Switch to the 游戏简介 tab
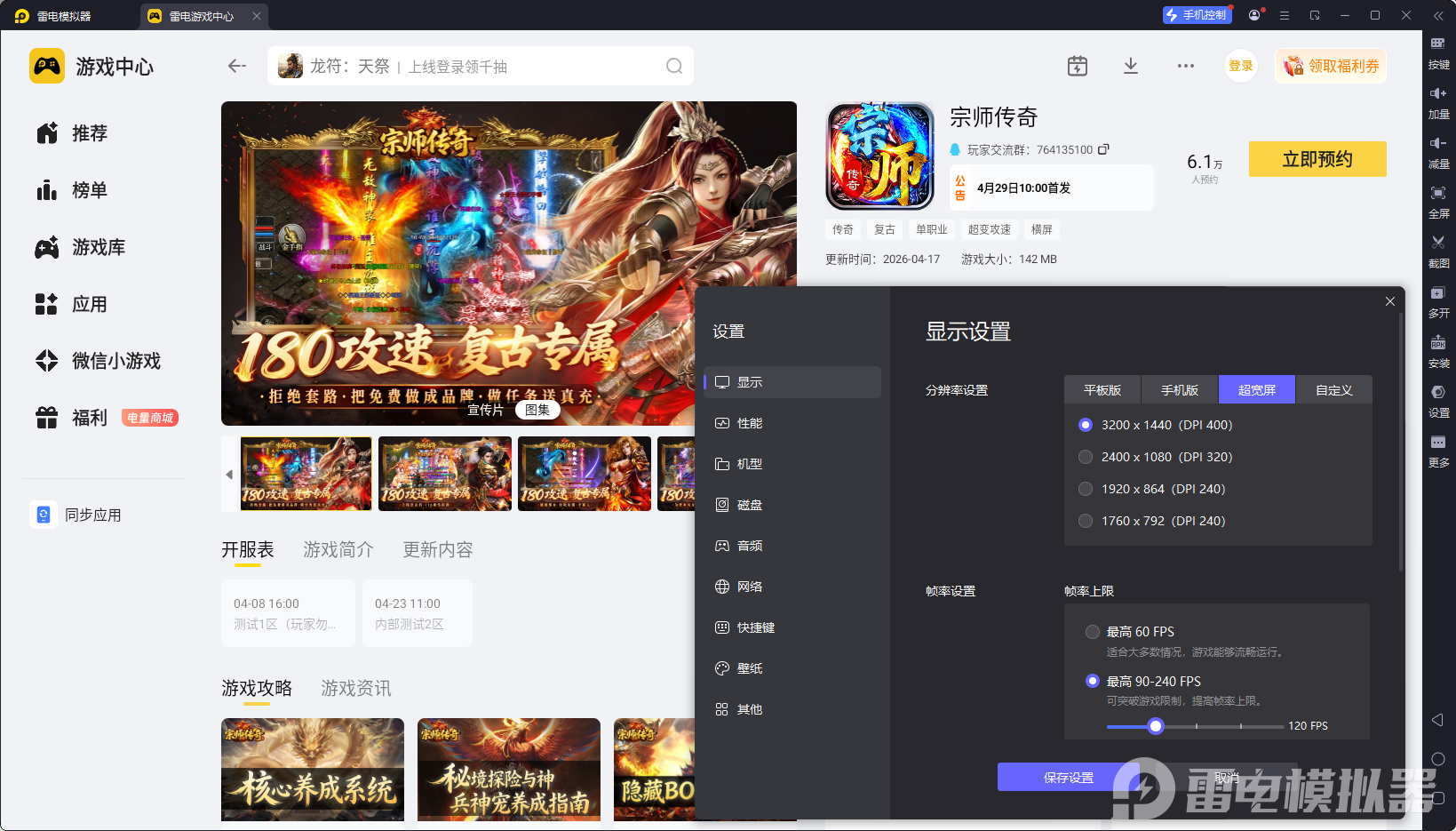This screenshot has height=831, width=1456. [x=338, y=550]
